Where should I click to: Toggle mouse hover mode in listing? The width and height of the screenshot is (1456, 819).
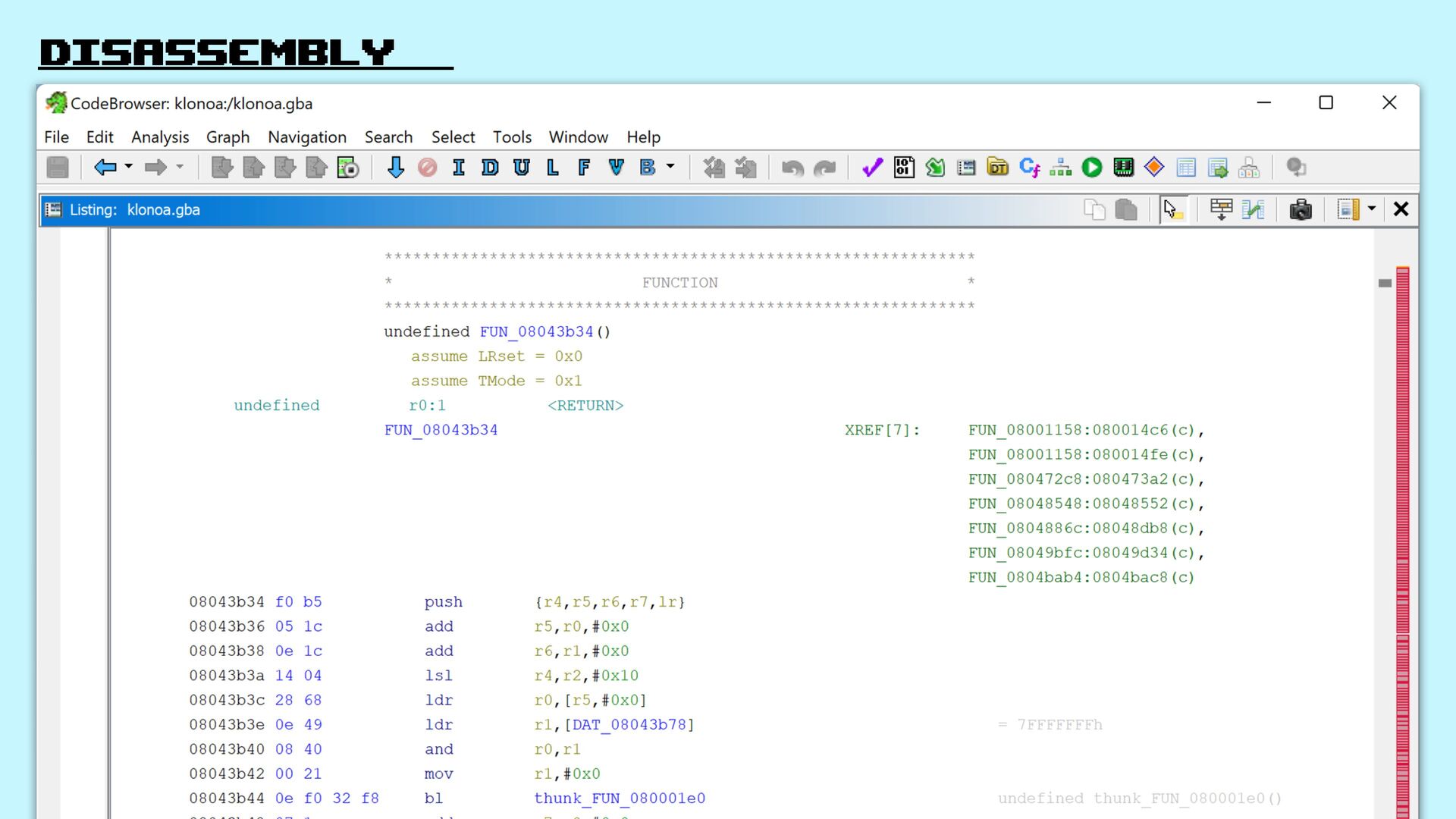[1172, 210]
